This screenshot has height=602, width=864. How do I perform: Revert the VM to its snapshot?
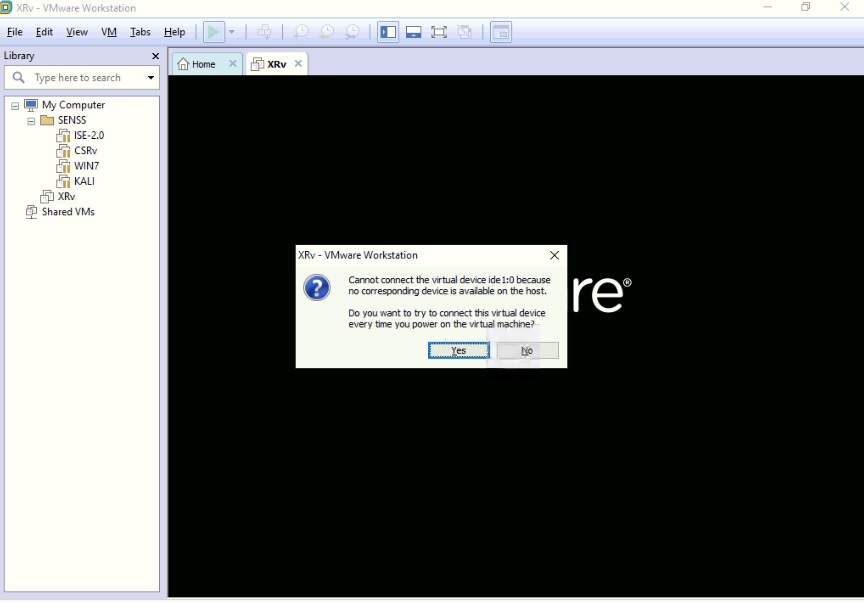pyautogui.click(x=327, y=31)
